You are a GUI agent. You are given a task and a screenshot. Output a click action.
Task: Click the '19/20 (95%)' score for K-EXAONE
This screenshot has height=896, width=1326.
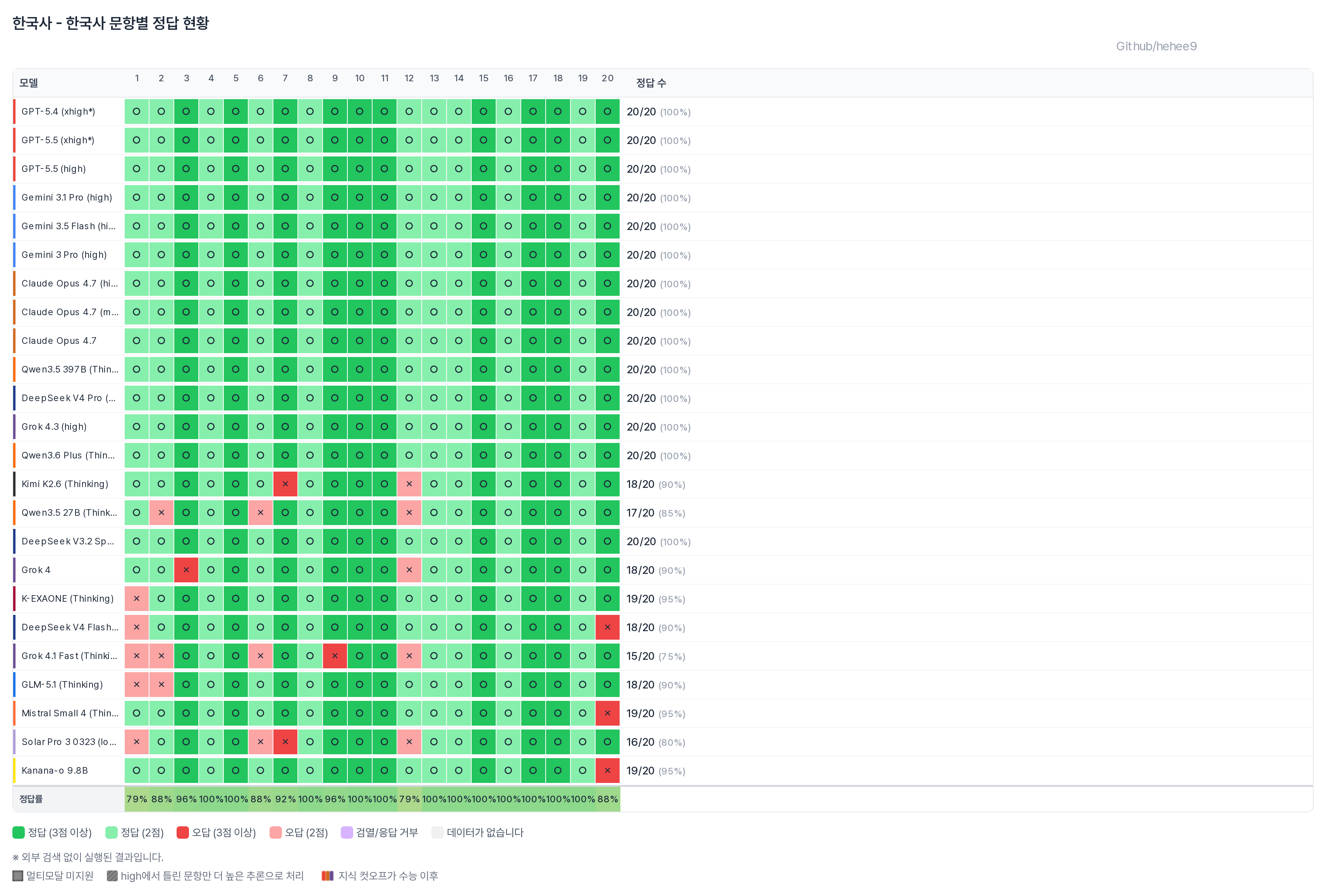pos(656,599)
